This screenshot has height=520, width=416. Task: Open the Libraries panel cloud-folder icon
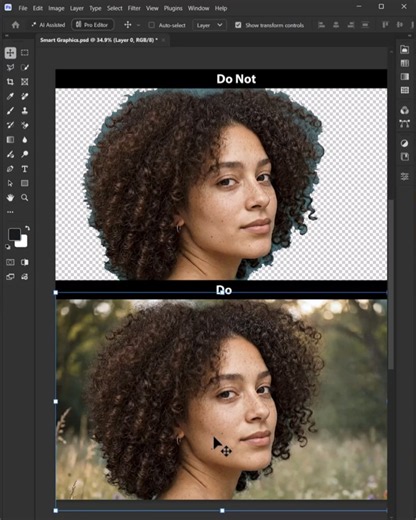click(405, 50)
